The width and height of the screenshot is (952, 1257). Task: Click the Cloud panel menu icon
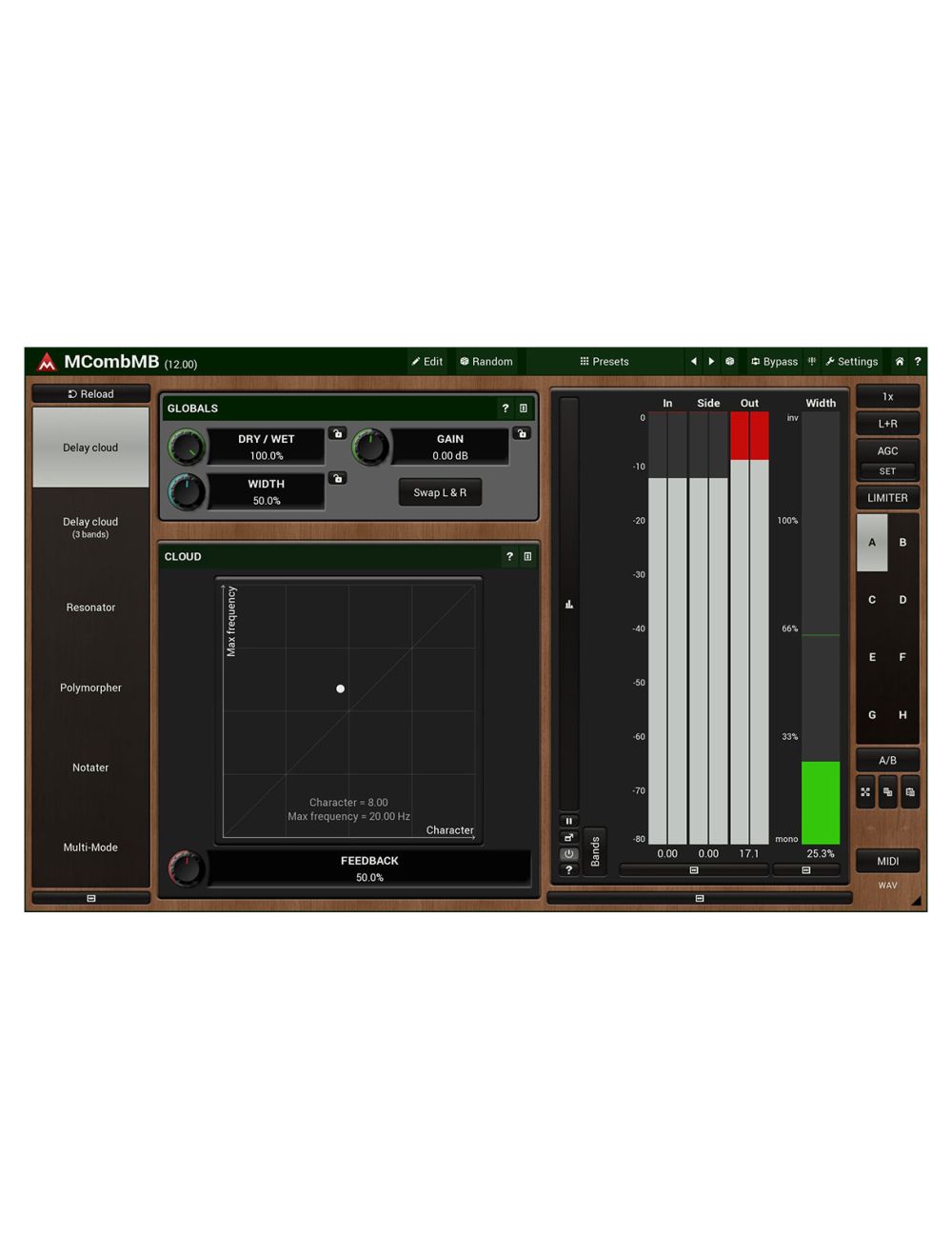click(x=527, y=557)
